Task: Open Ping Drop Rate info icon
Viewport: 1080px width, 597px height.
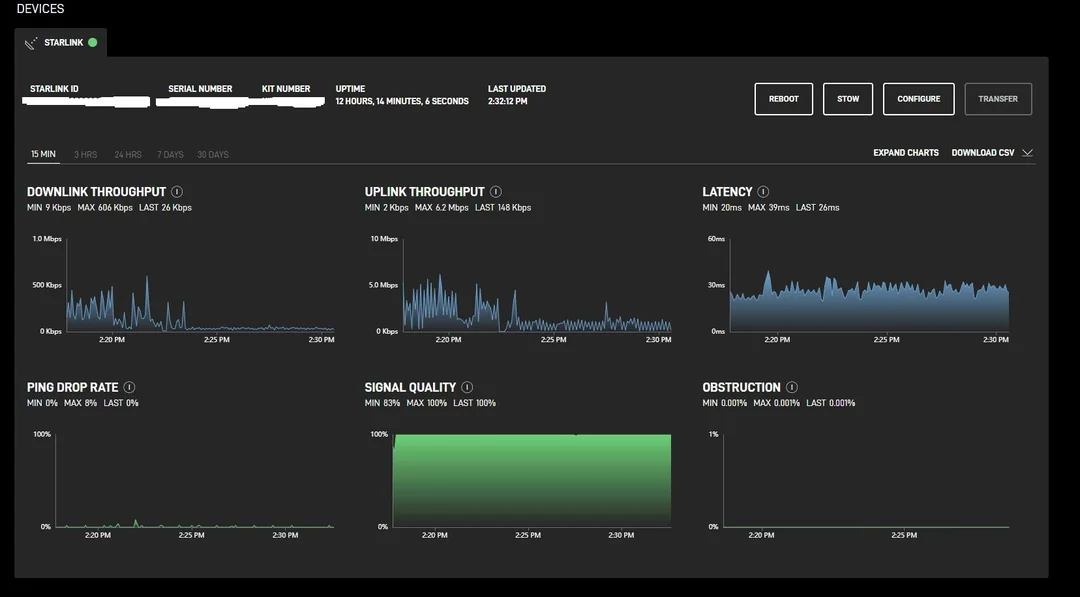Action: (129, 388)
